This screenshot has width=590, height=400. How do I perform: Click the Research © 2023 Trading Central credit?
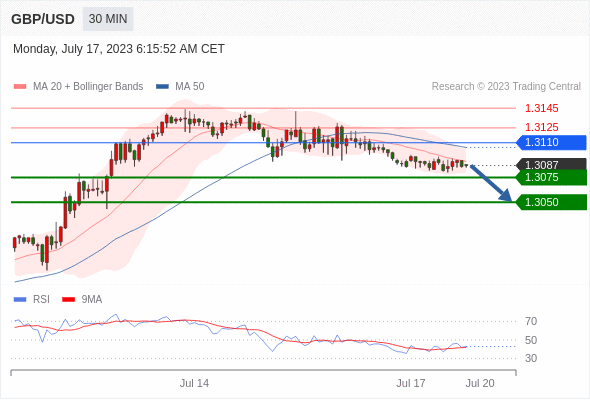(x=506, y=87)
